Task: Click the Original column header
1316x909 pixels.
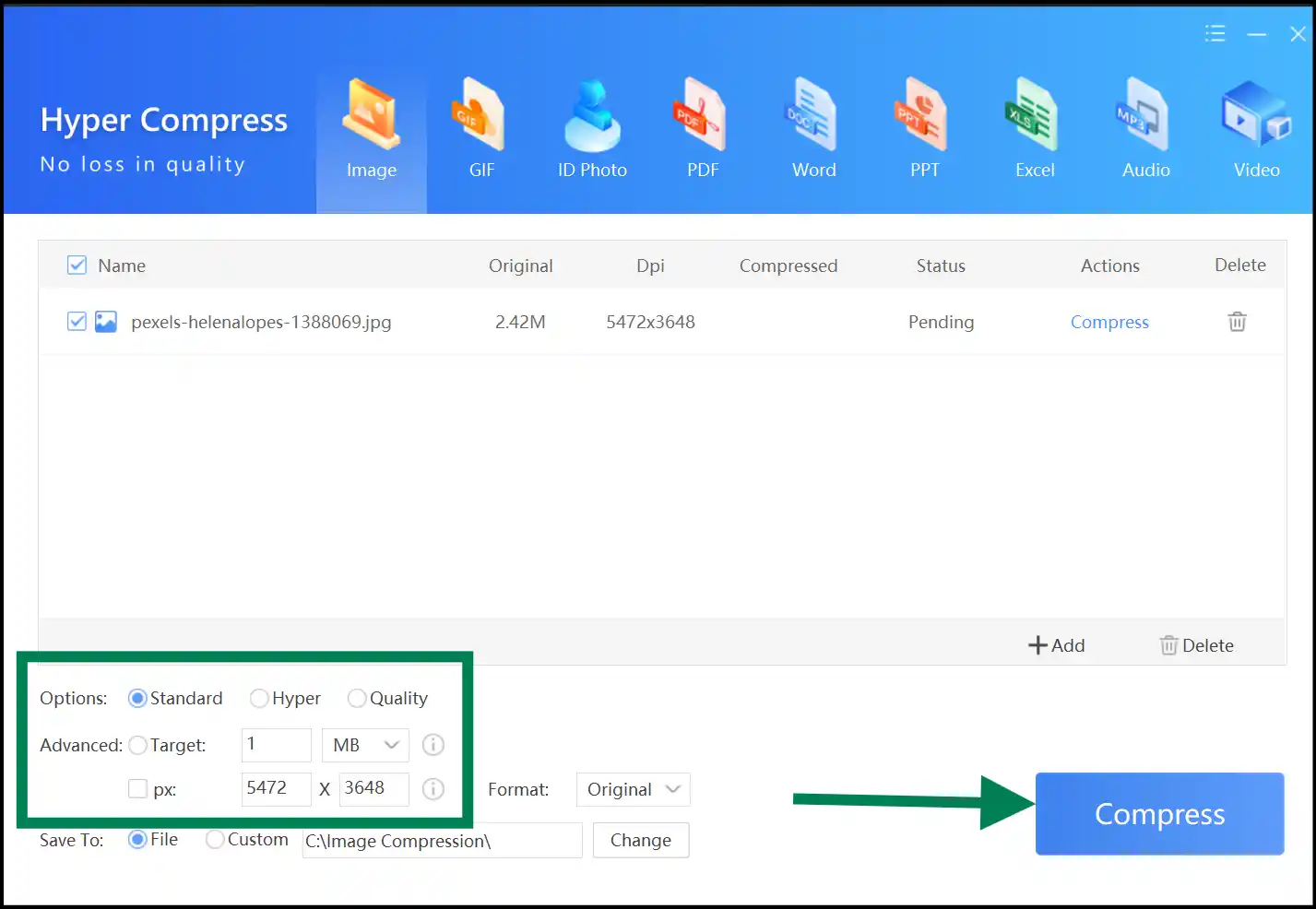Action: (521, 266)
